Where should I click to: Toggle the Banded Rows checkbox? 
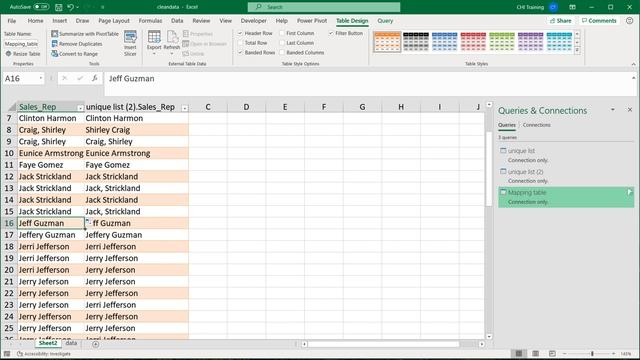[240, 53]
